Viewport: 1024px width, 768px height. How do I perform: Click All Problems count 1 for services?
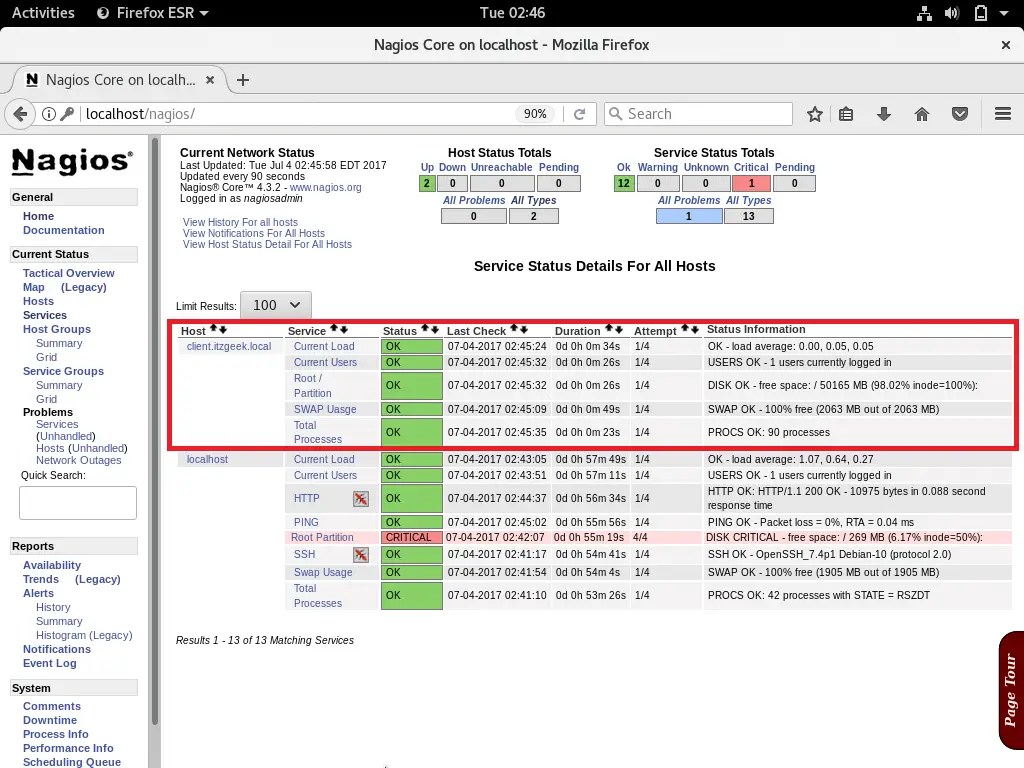688,216
